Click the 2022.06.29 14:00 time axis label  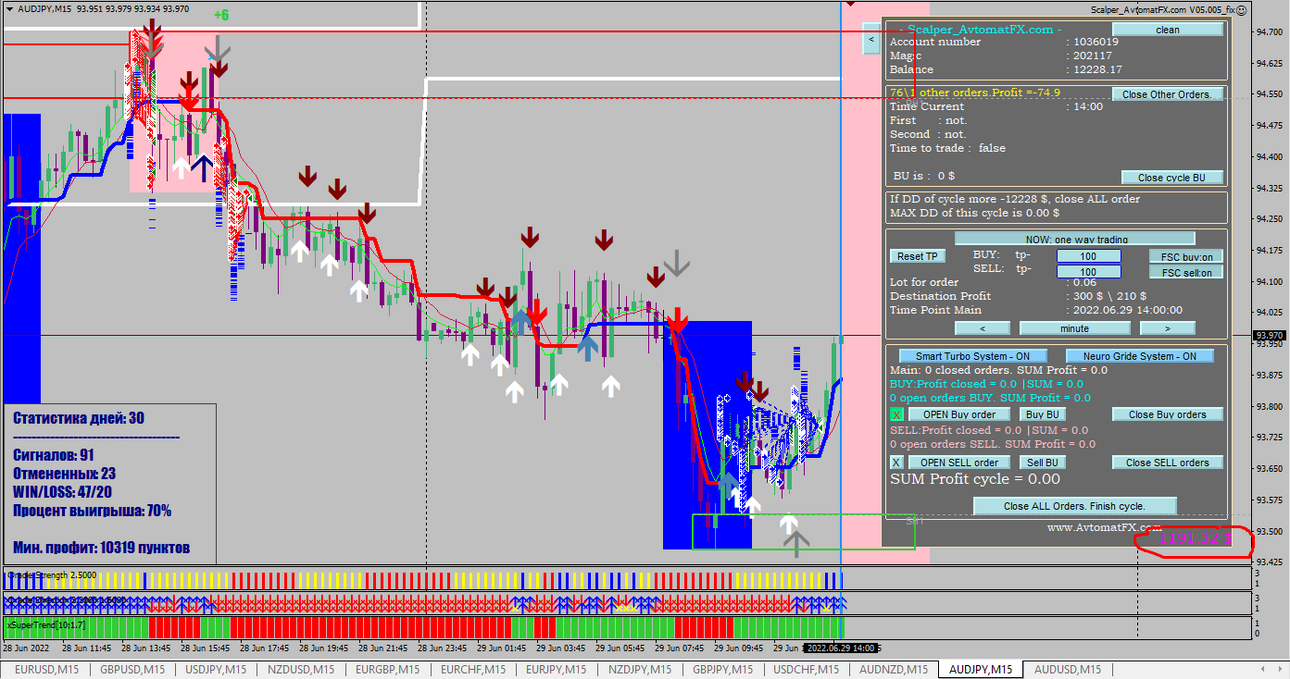(x=841, y=648)
